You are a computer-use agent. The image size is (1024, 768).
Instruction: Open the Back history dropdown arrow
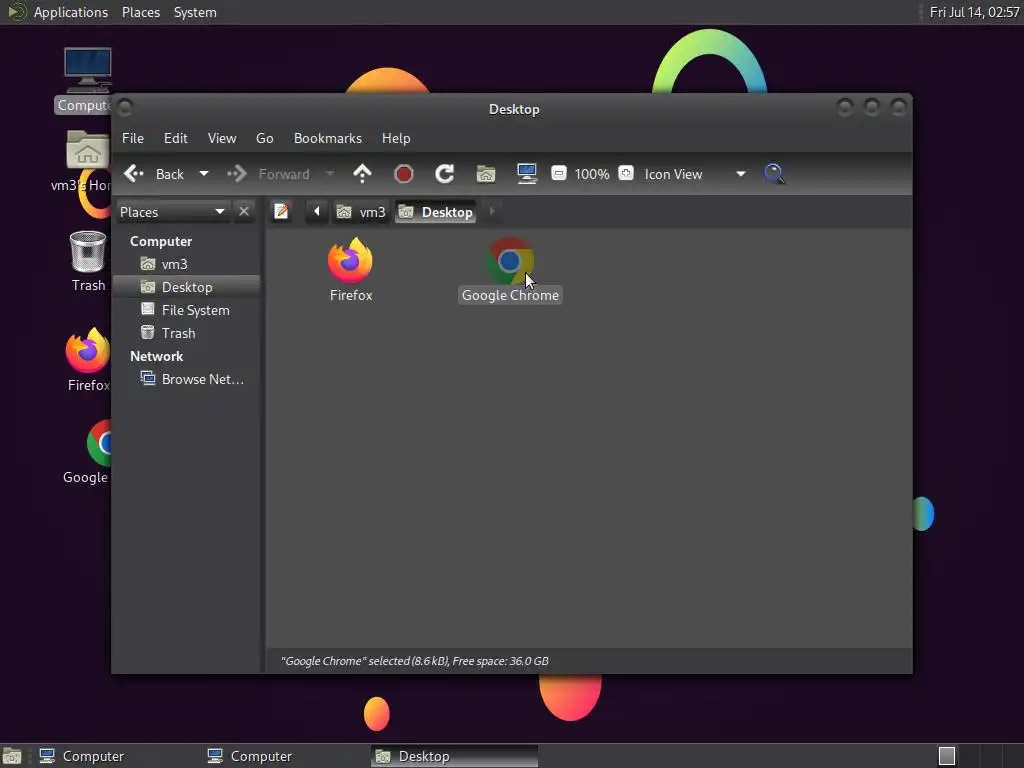(x=204, y=174)
